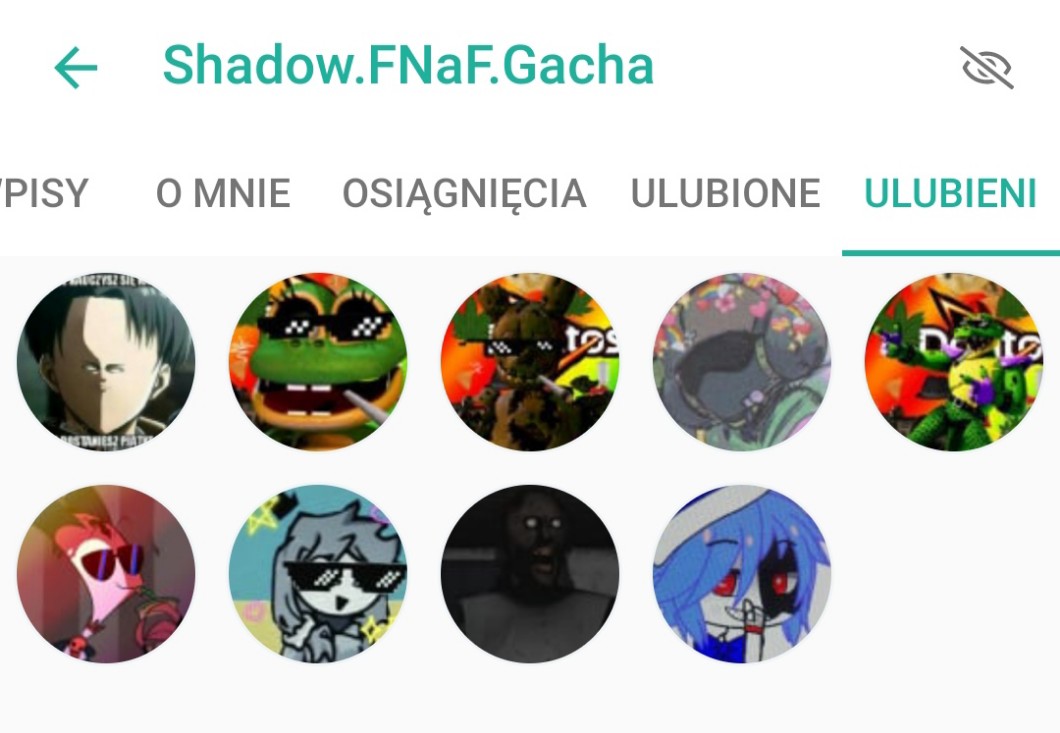Open the pink character with red sunglasses avatar
The image size is (1060, 733).
coord(106,573)
